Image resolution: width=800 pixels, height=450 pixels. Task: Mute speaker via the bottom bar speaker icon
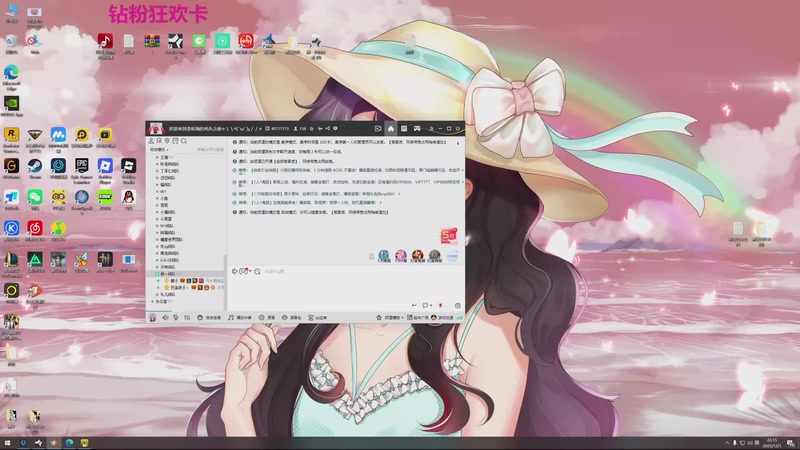tap(165, 317)
